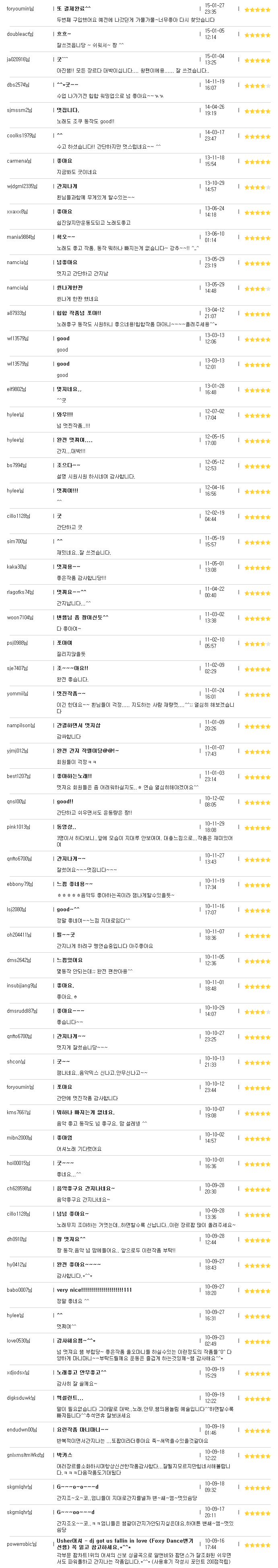Click username coolks1979
The height and width of the screenshot is (1568, 278).
point(21,136)
